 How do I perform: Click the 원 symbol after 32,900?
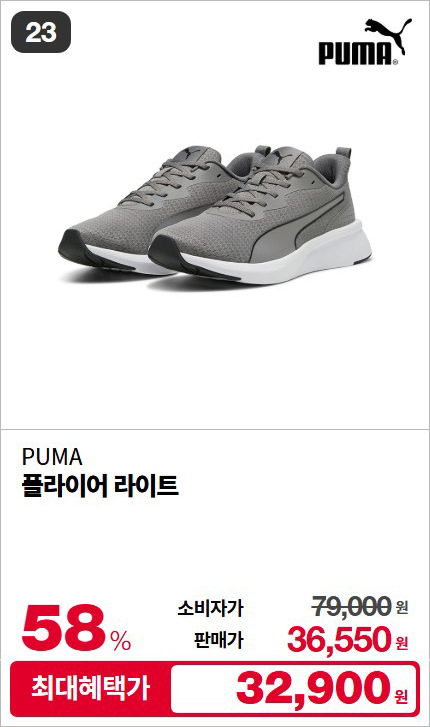[x=401, y=696]
